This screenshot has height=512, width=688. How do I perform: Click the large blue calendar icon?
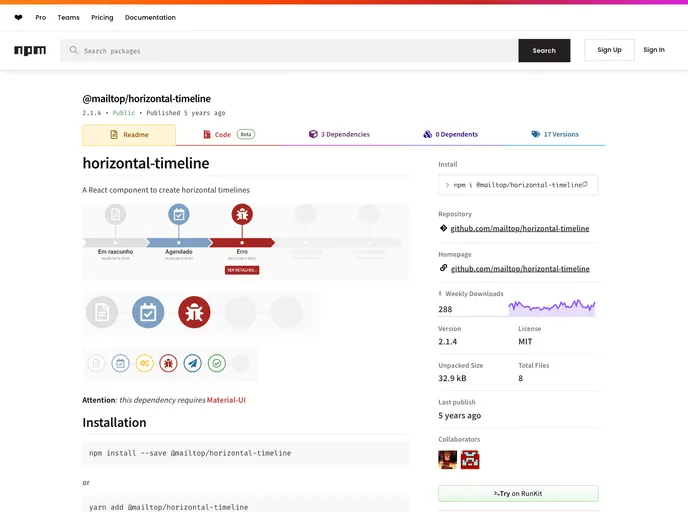(148, 312)
